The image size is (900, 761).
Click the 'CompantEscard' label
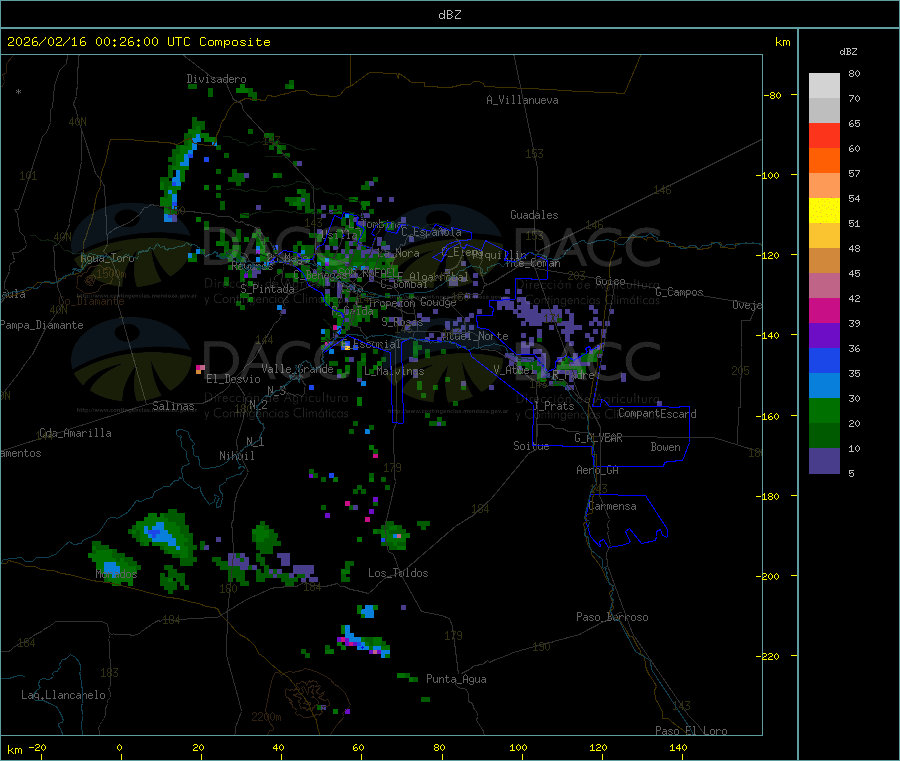pos(657,414)
